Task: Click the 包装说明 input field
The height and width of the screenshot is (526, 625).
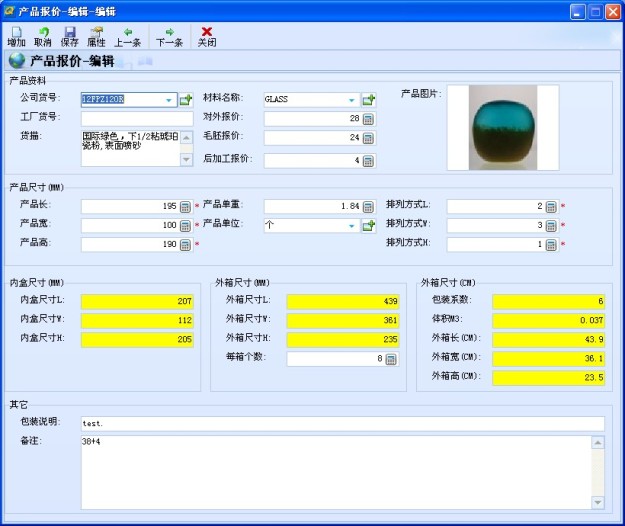Action: point(343,424)
